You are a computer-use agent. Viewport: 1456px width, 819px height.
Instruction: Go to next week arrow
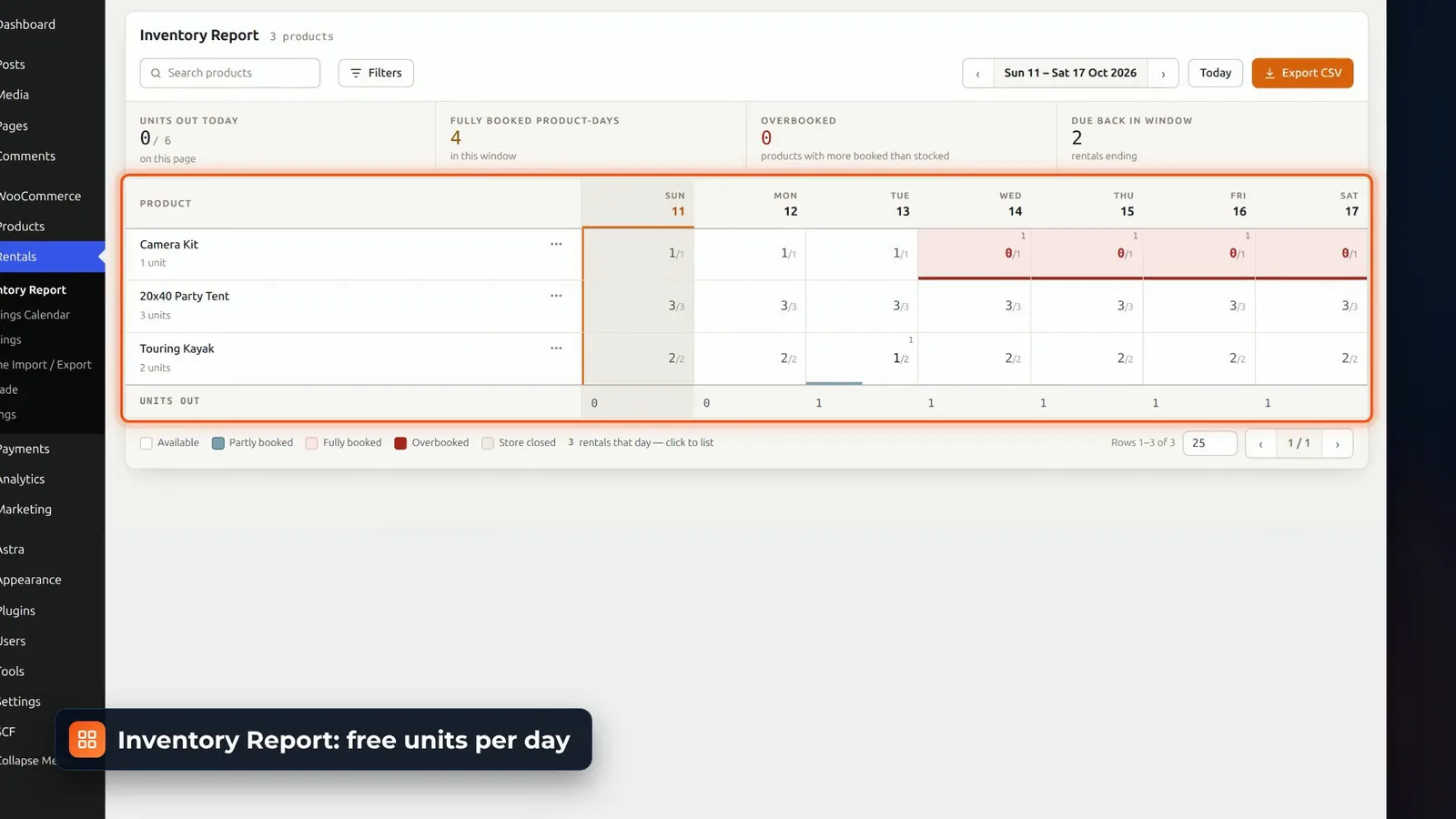click(x=1163, y=73)
